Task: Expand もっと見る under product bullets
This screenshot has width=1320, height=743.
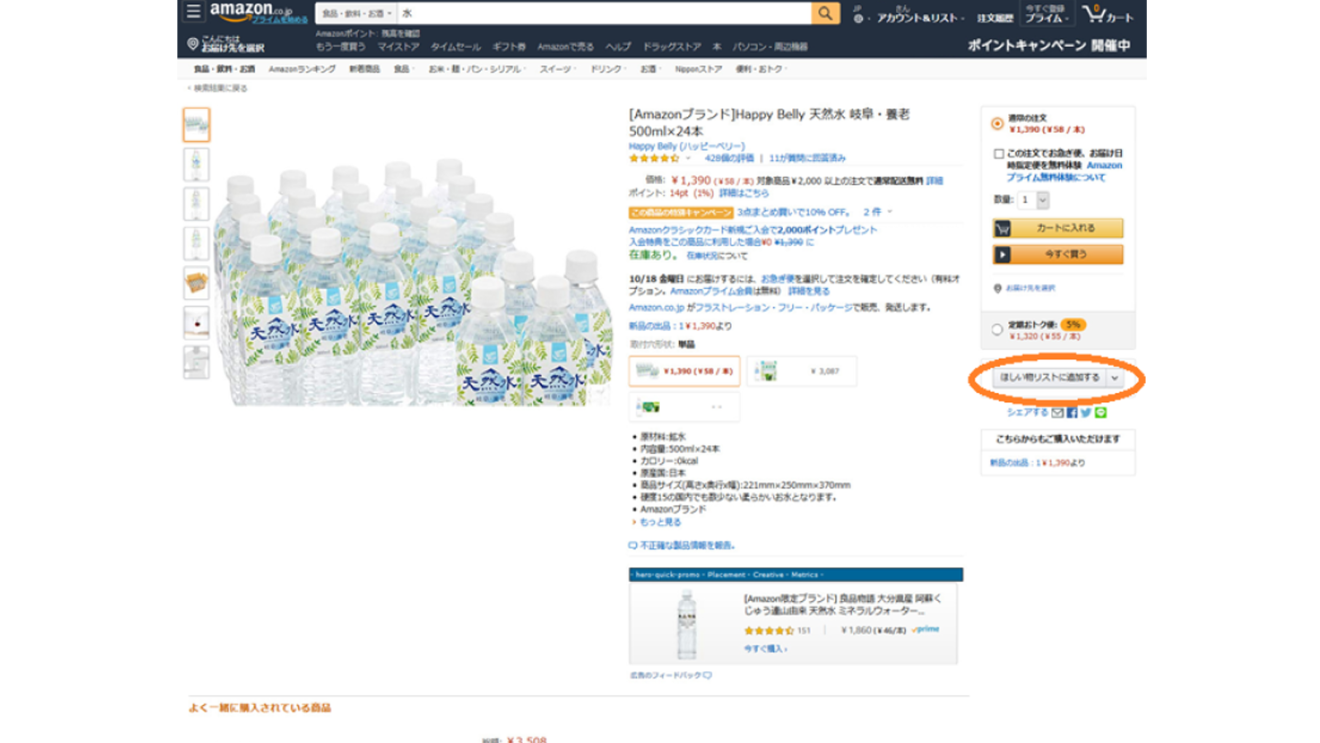Action: point(658,522)
